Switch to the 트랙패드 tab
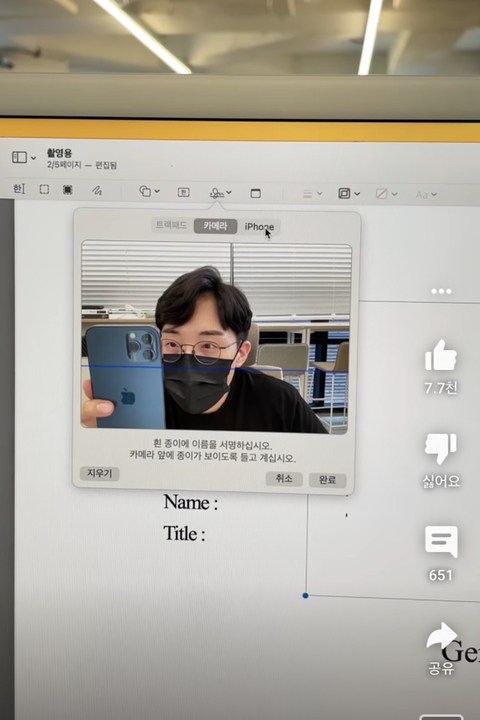 (x=171, y=225)
